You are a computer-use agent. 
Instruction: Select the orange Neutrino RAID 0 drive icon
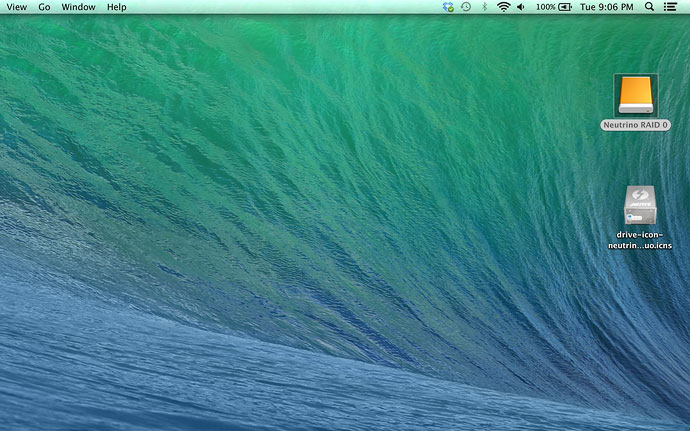[x=635, y=95]
